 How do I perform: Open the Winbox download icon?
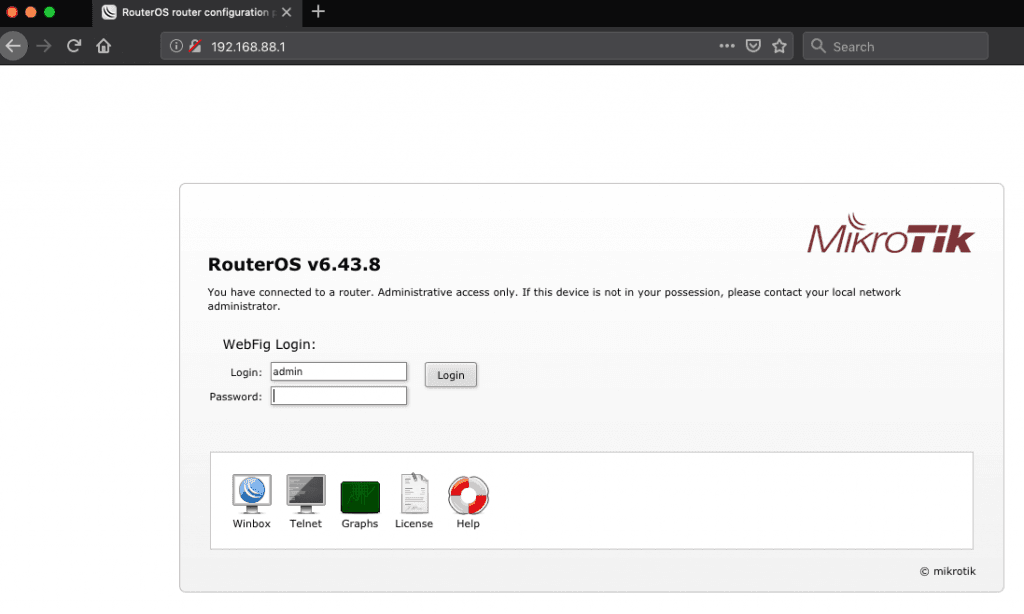251,494
